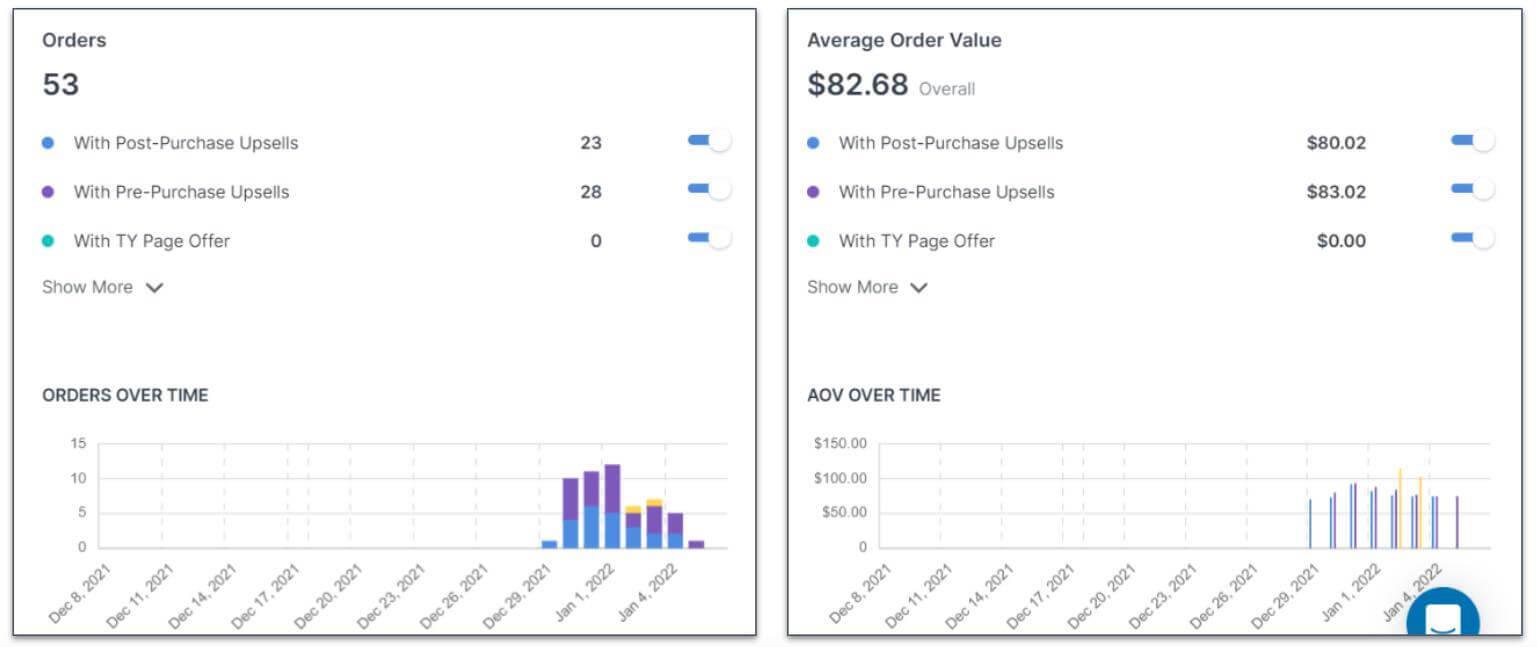The width and height of the screenshot is (1537, 647).
Task: Click purple dot beside Orders Pre-Purchase Upsells
Action: [48, 192]
